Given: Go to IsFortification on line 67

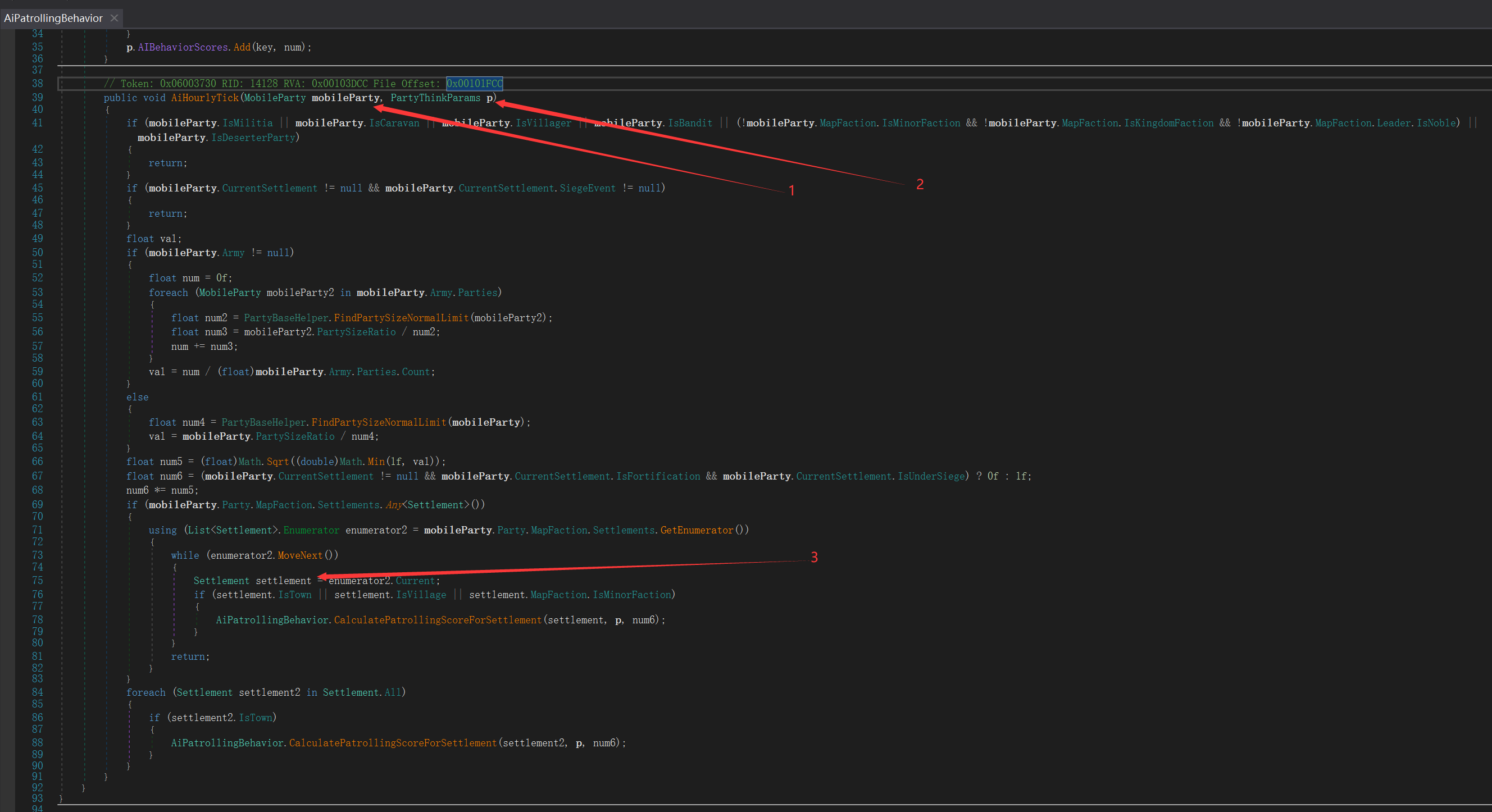Looking at the screenshot, I should coord(658,476).
